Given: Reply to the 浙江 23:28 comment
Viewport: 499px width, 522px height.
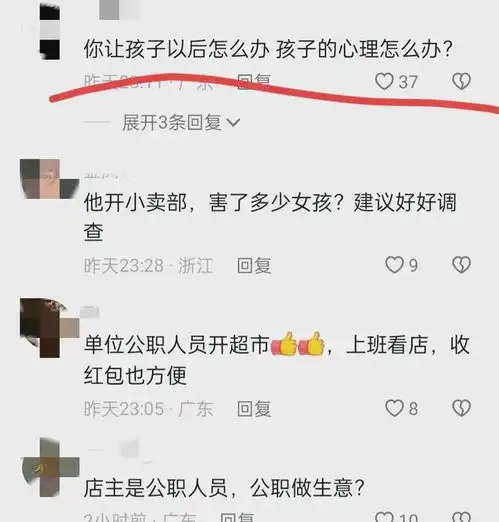Looking at the screenshot, I should (x=254, y=266).
